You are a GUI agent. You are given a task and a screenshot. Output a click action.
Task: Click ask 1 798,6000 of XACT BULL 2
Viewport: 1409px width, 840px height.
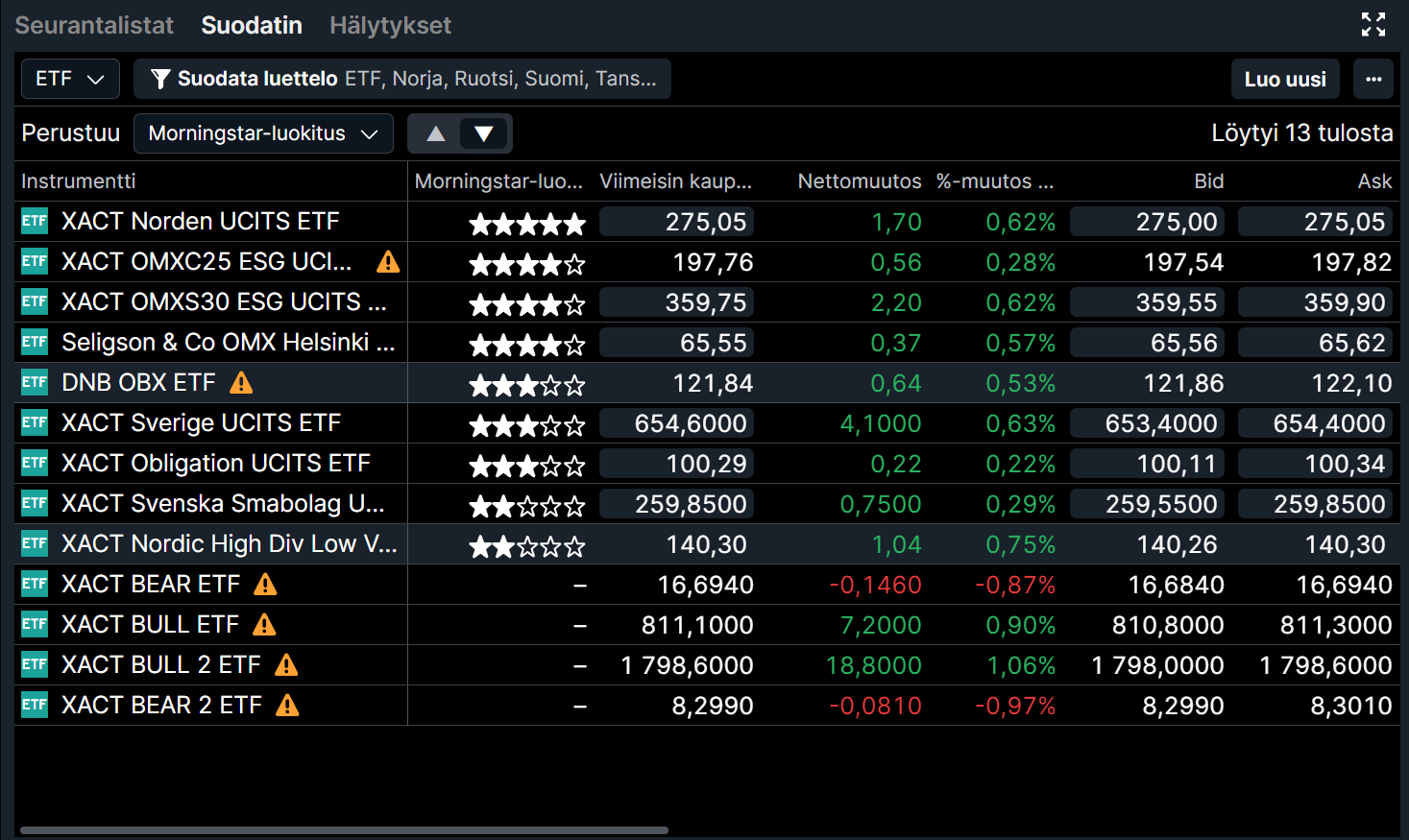click(x=1325, y=665)
